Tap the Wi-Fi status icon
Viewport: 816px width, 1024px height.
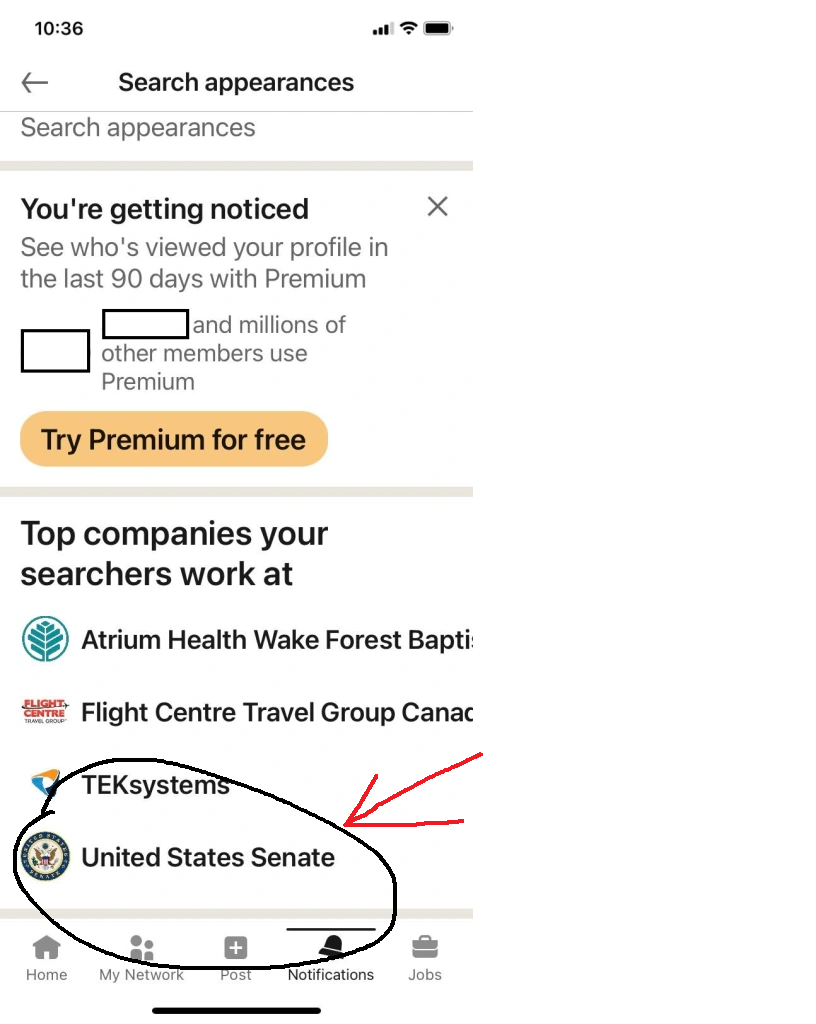point(408,29)
